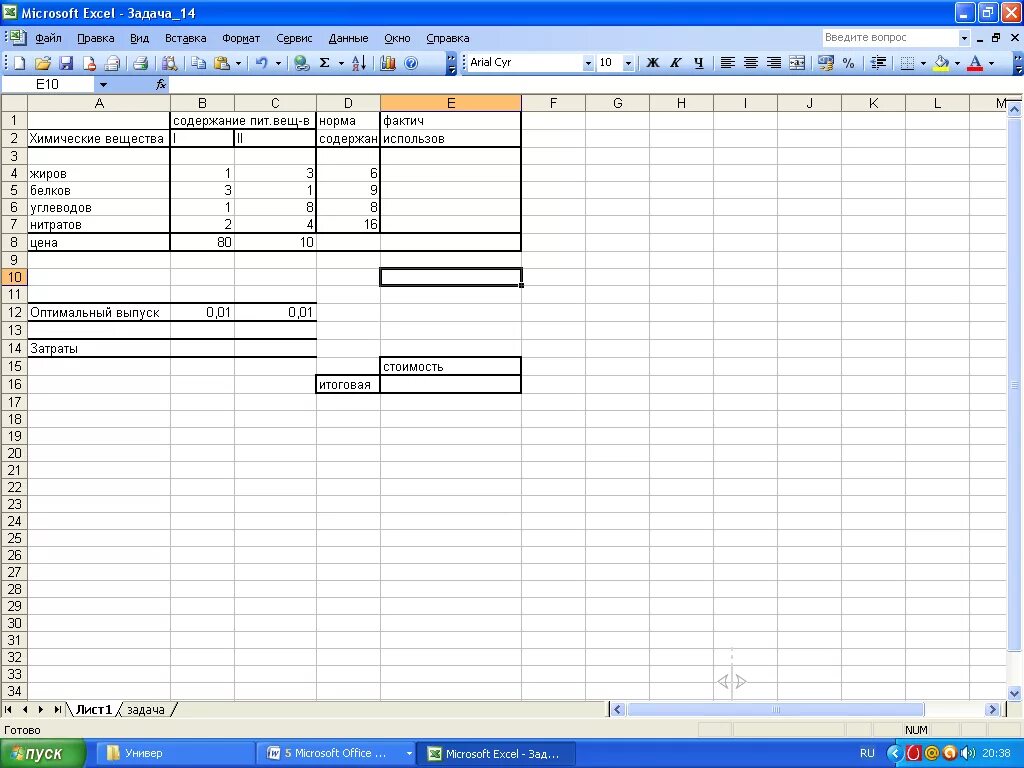This screenshot has height=768, width=1024.
Task: Launch the Chart Wizard icon
Action: click(x=388, y=63)
